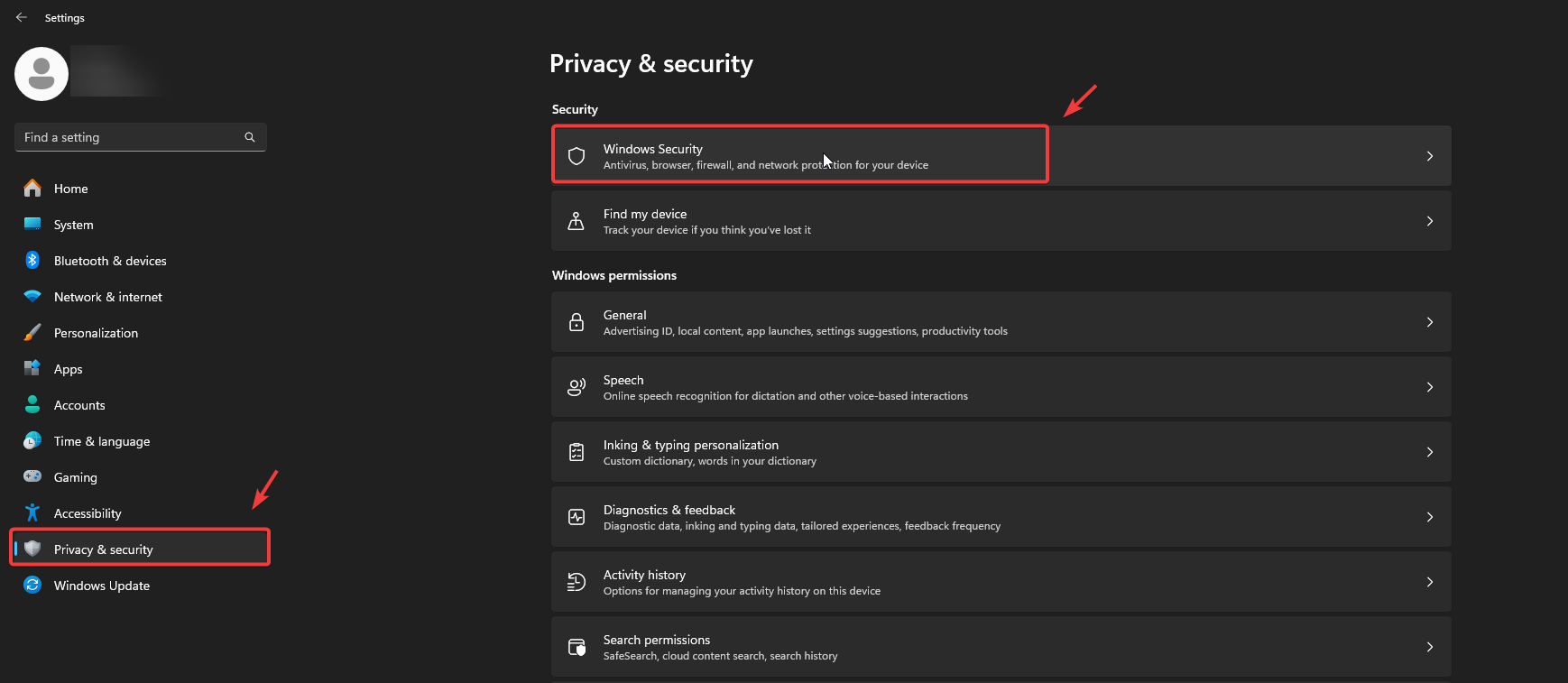Expand the Windows Security chevron

click(x=1430, y=156)
